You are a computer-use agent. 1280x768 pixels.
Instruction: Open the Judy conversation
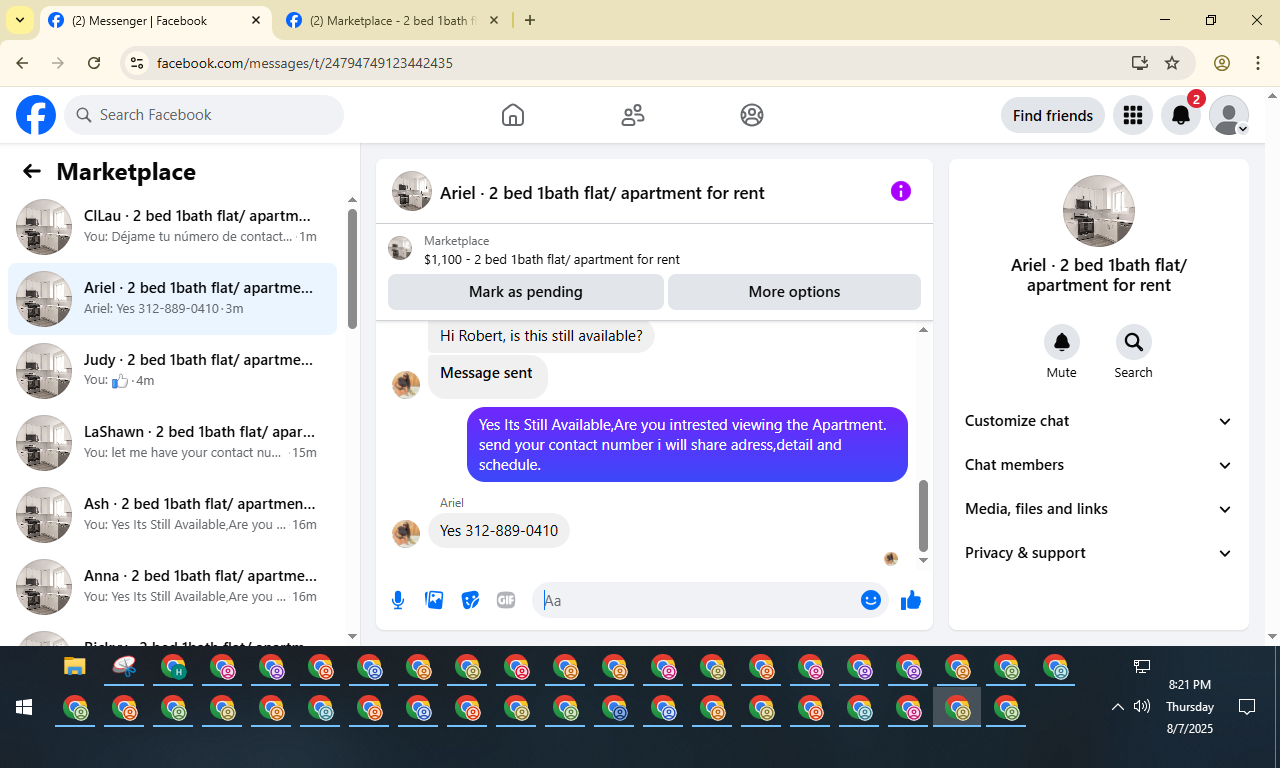pyautogui.click(x=172, y=371)
